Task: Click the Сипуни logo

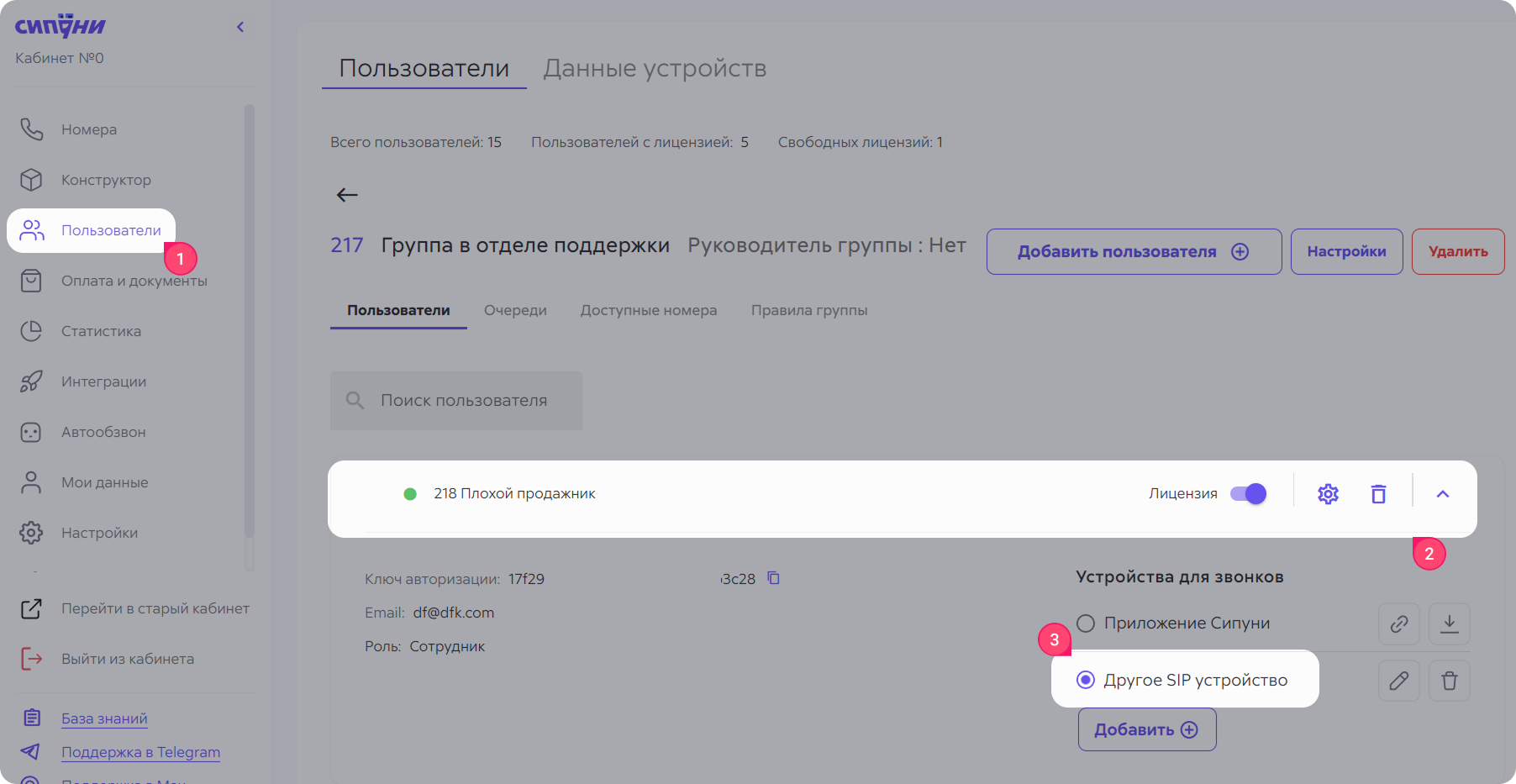Action: pyautogui.click(x=61, y=26)
